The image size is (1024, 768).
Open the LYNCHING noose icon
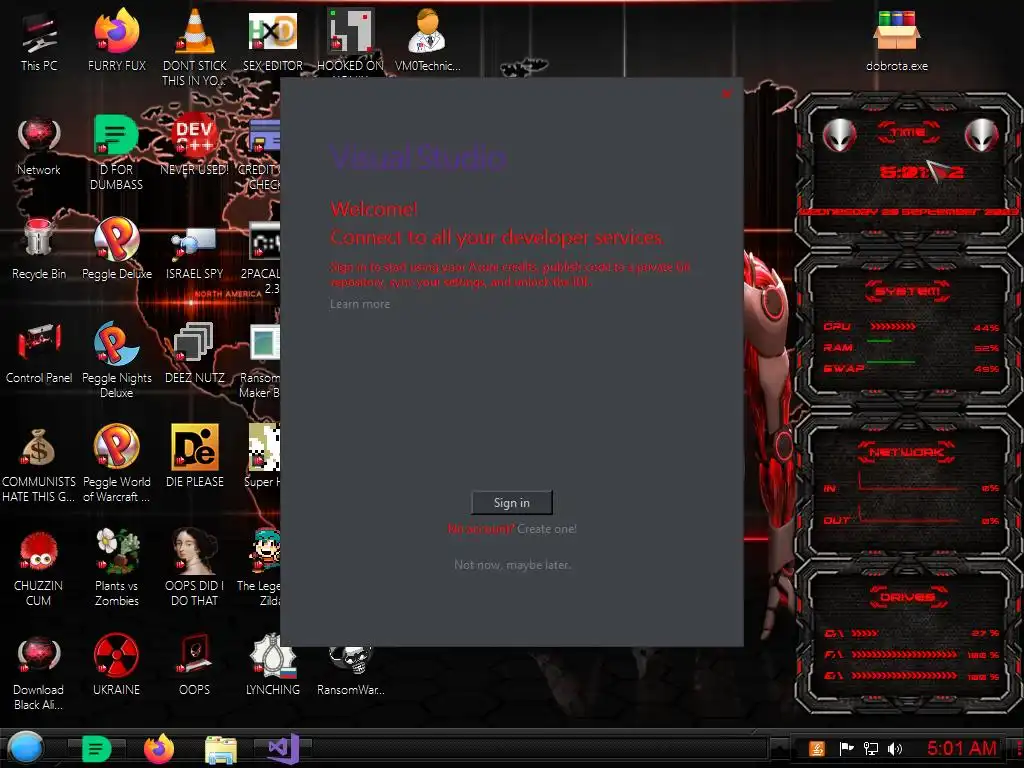[272, 664]
